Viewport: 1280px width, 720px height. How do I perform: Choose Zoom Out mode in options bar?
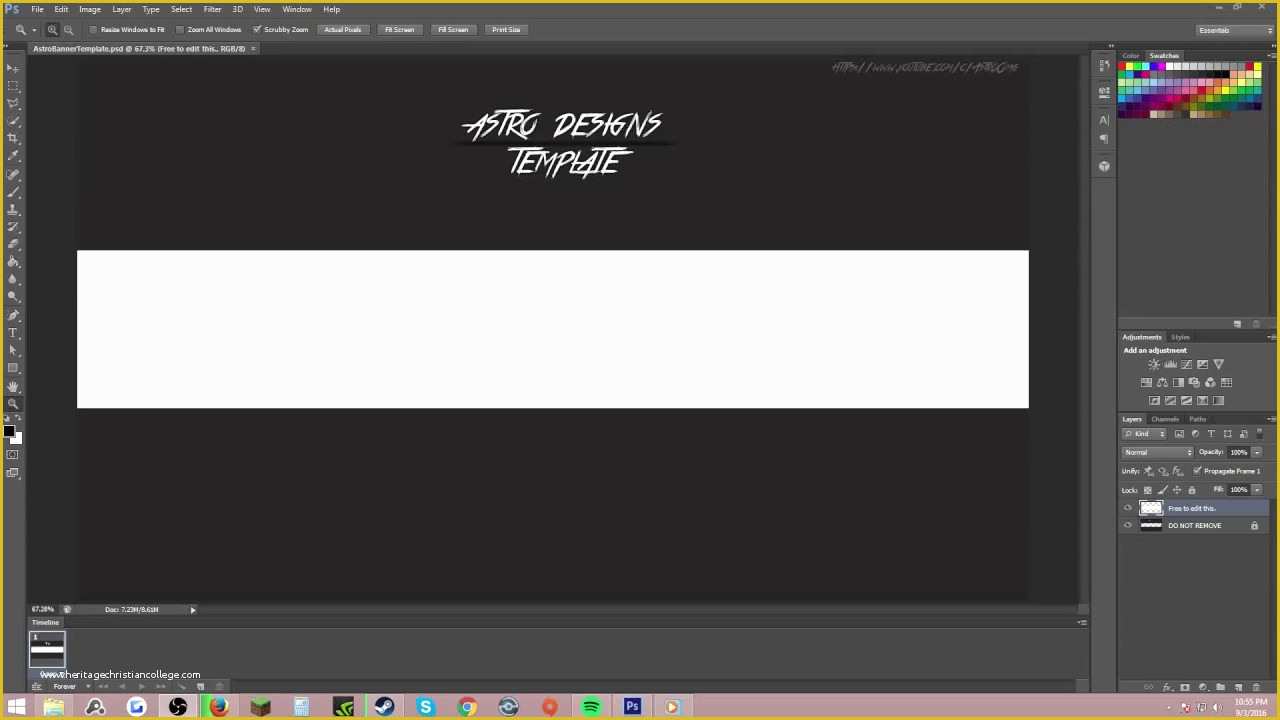[68, 30]
